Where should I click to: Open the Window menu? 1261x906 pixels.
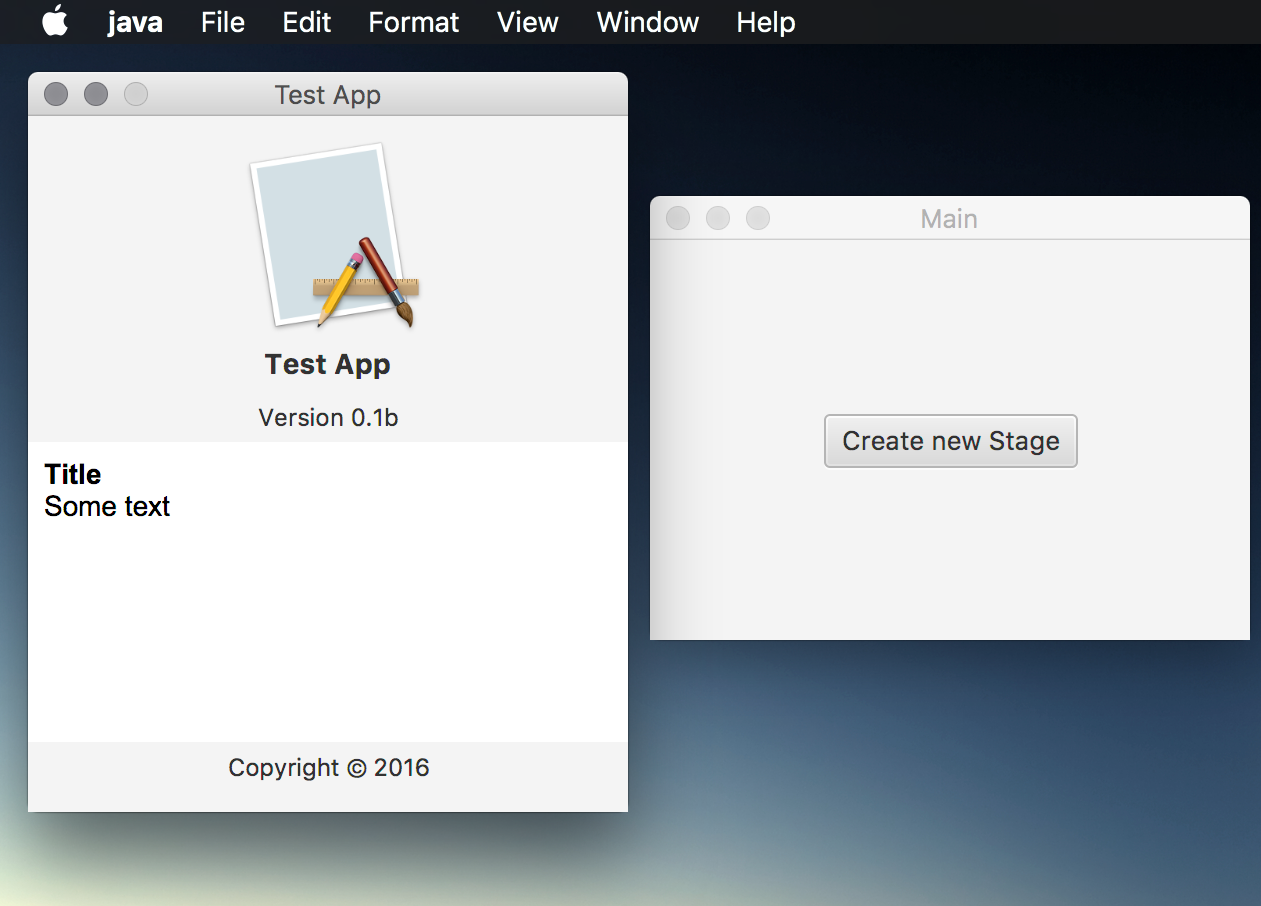647,22
